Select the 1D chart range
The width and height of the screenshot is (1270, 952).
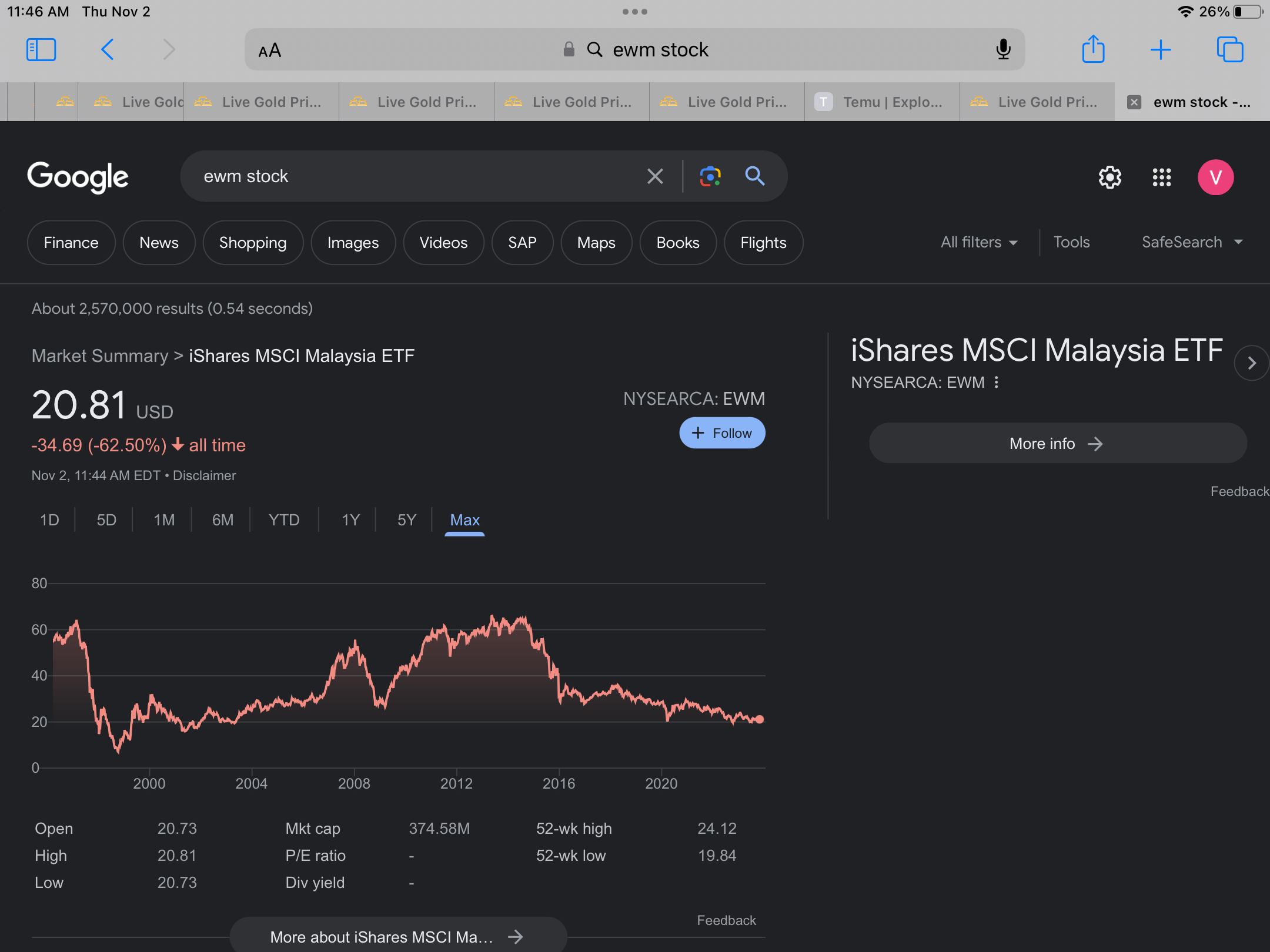click(49, 520)
